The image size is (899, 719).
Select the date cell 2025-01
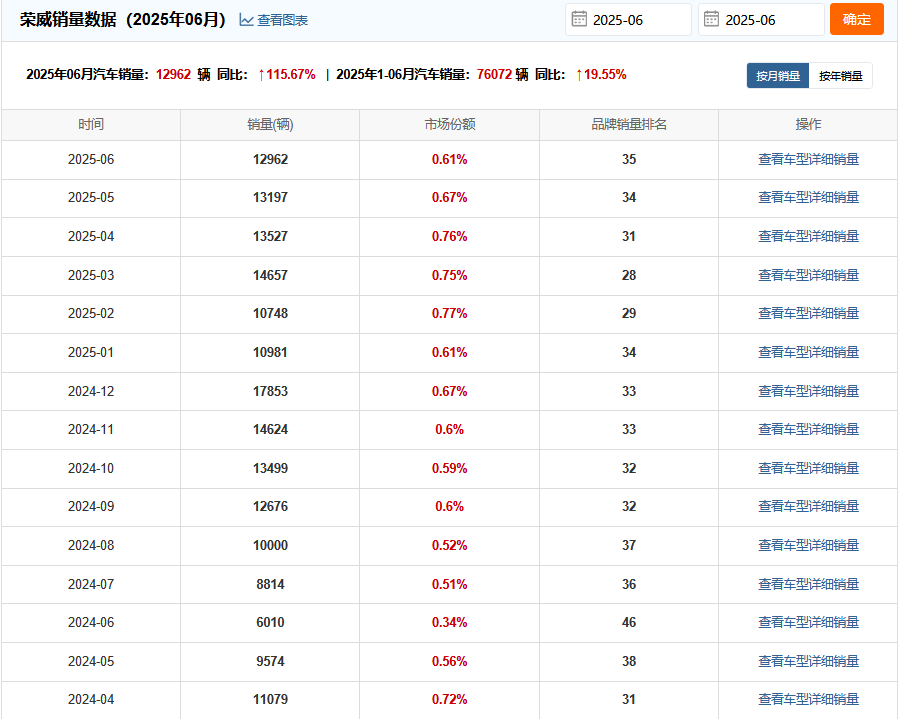(91, 352)
